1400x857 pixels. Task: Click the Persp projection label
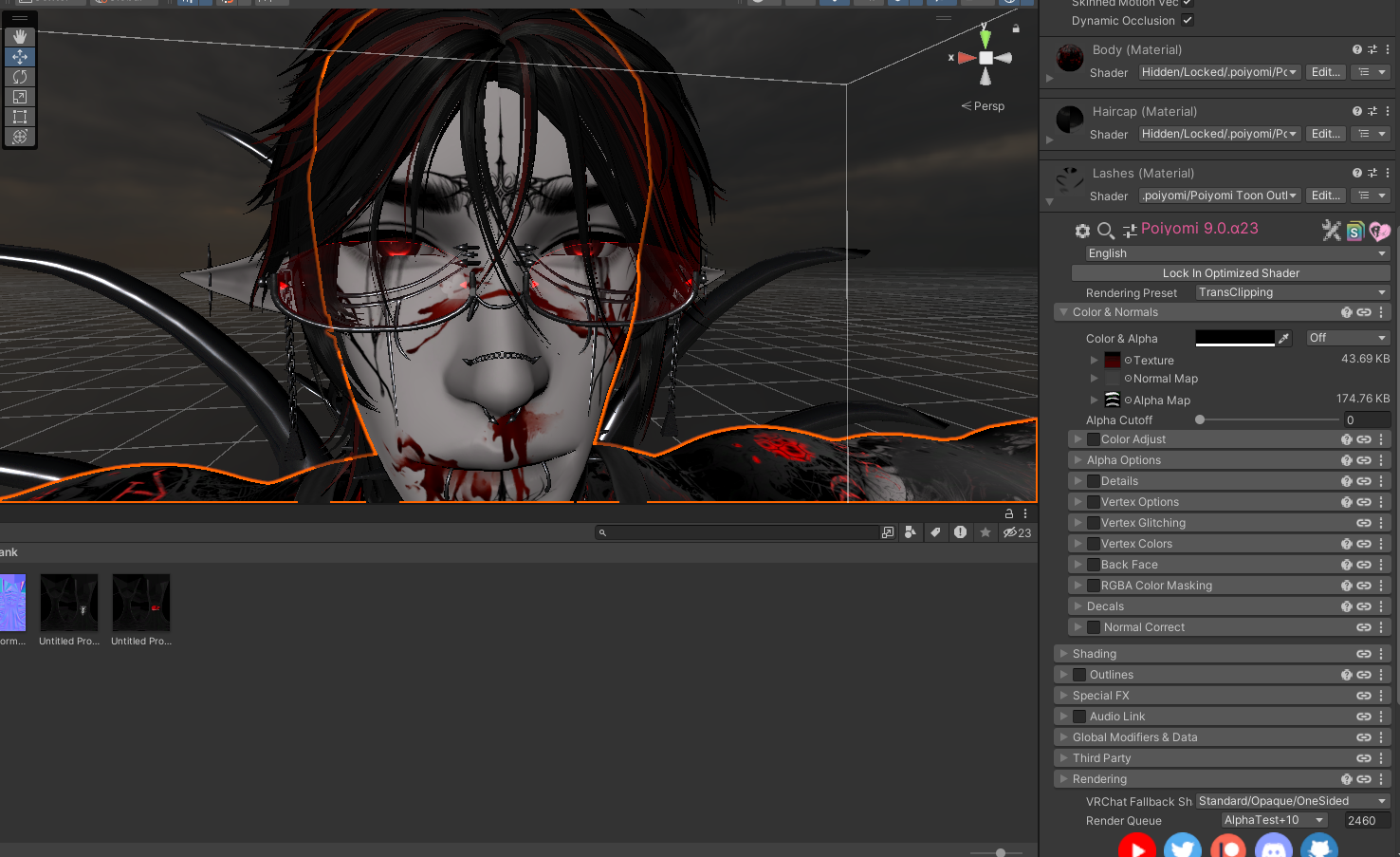click(x=988, y=106)
